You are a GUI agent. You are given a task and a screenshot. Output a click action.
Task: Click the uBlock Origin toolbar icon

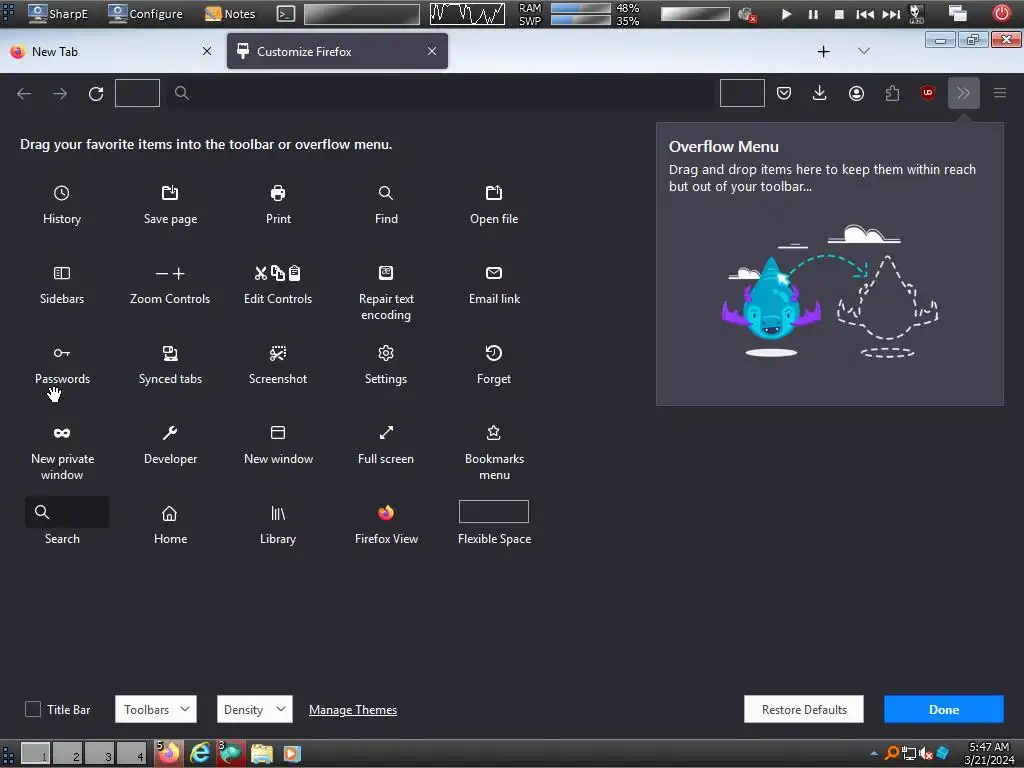(x=928, y=93)
